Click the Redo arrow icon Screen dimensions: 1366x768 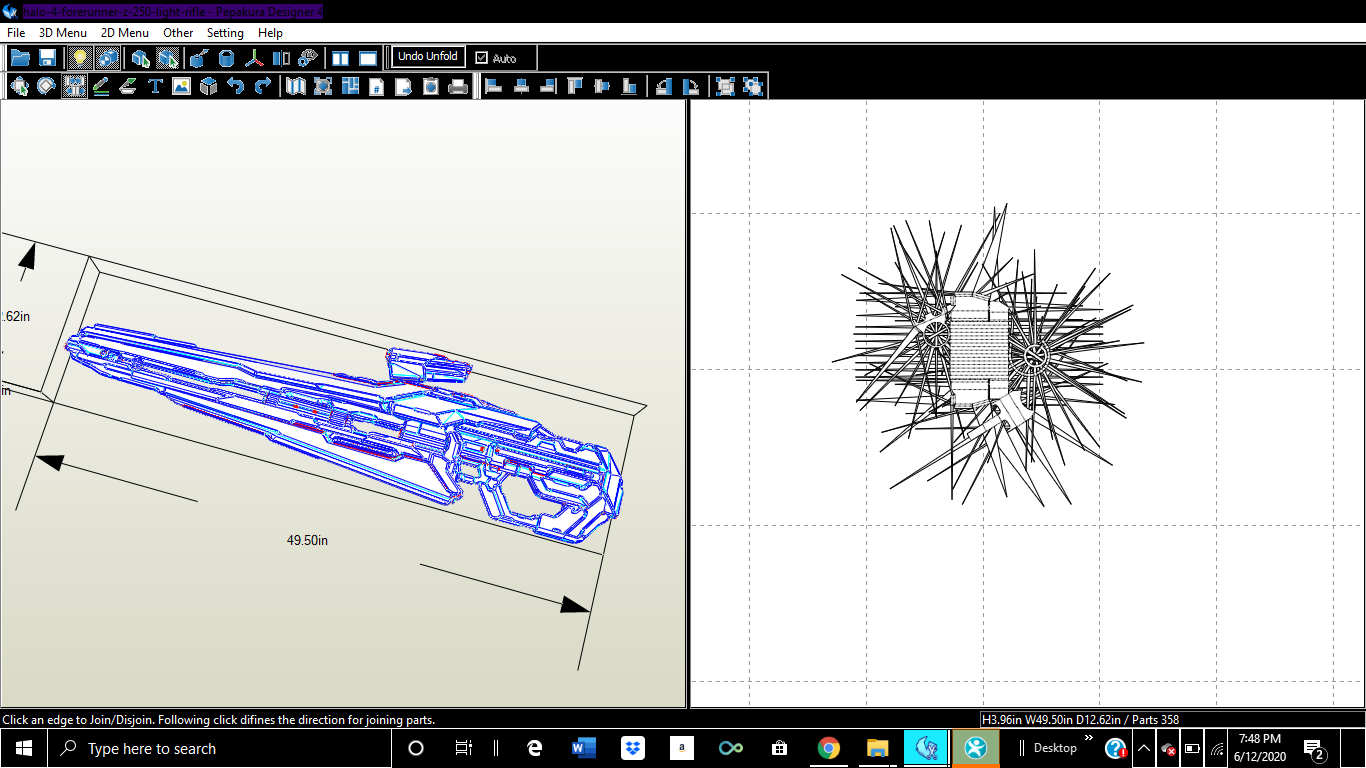point(262,86)
